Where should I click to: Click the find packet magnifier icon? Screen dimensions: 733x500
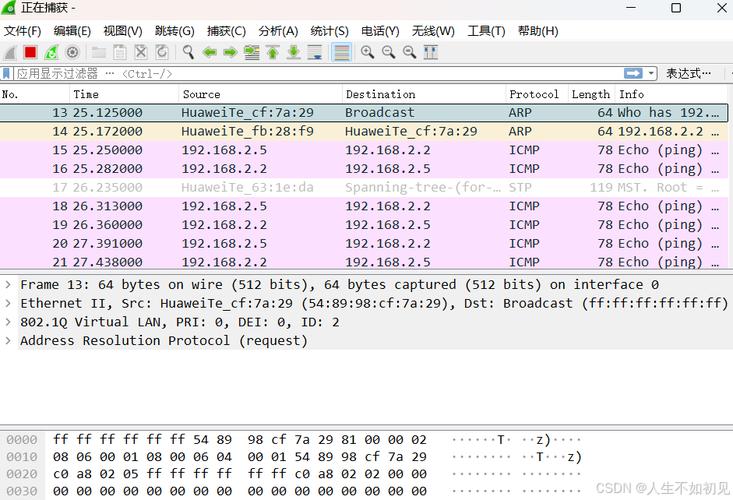[x=188, y=52]
